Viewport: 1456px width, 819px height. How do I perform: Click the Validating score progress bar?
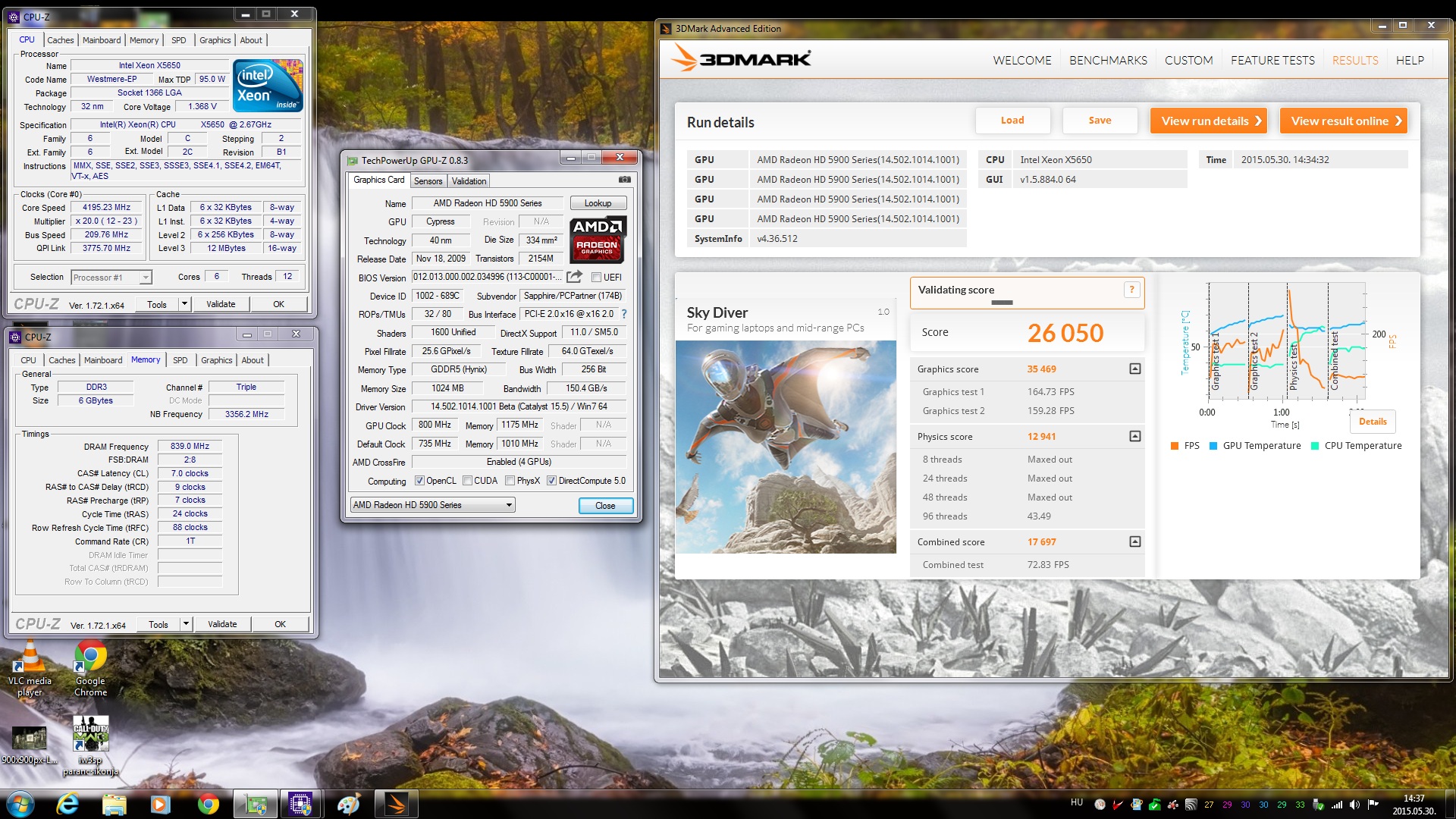coord(1002,303)
